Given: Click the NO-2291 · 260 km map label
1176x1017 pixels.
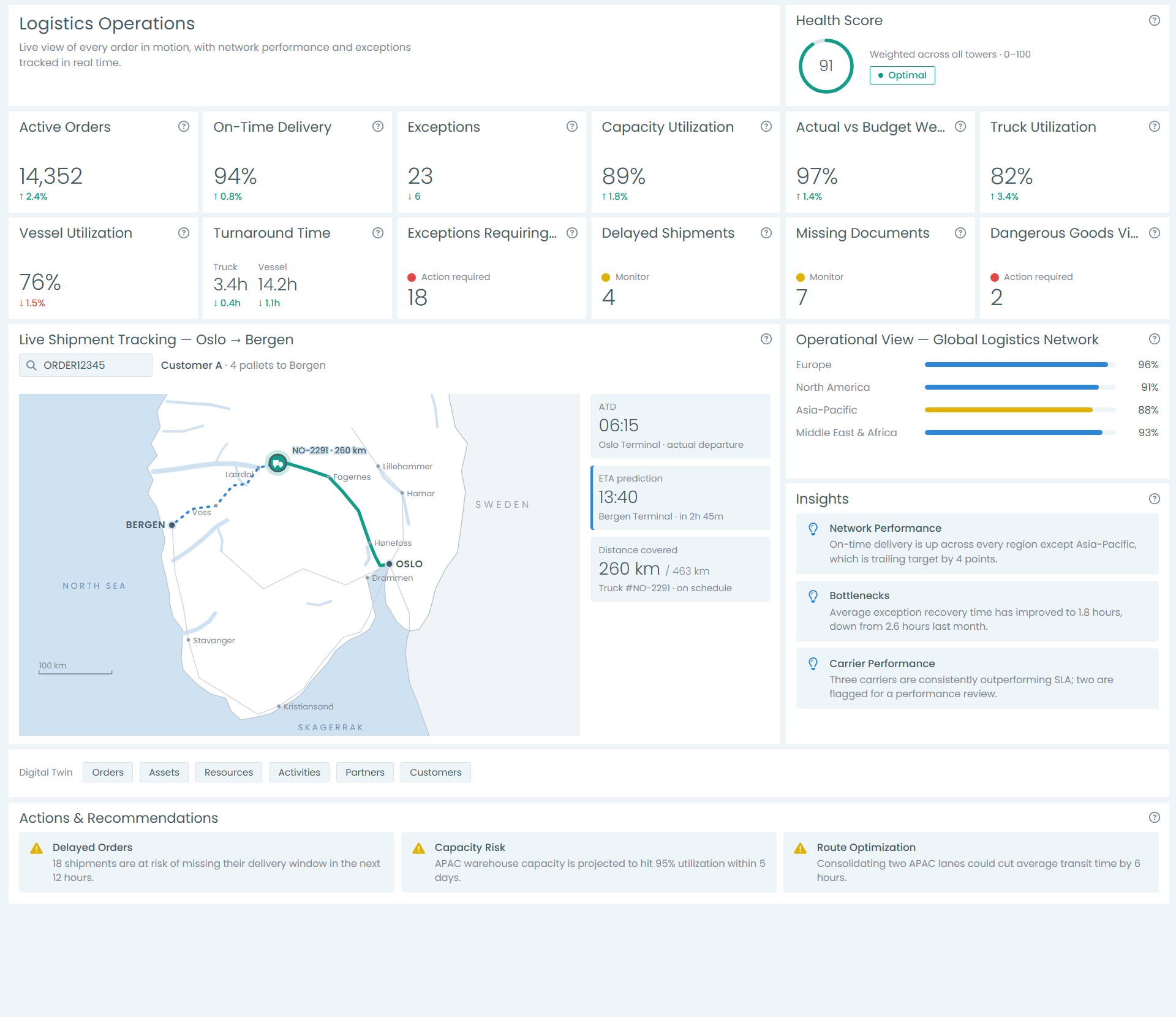Looking at the screenshot, I should (329, 450).
